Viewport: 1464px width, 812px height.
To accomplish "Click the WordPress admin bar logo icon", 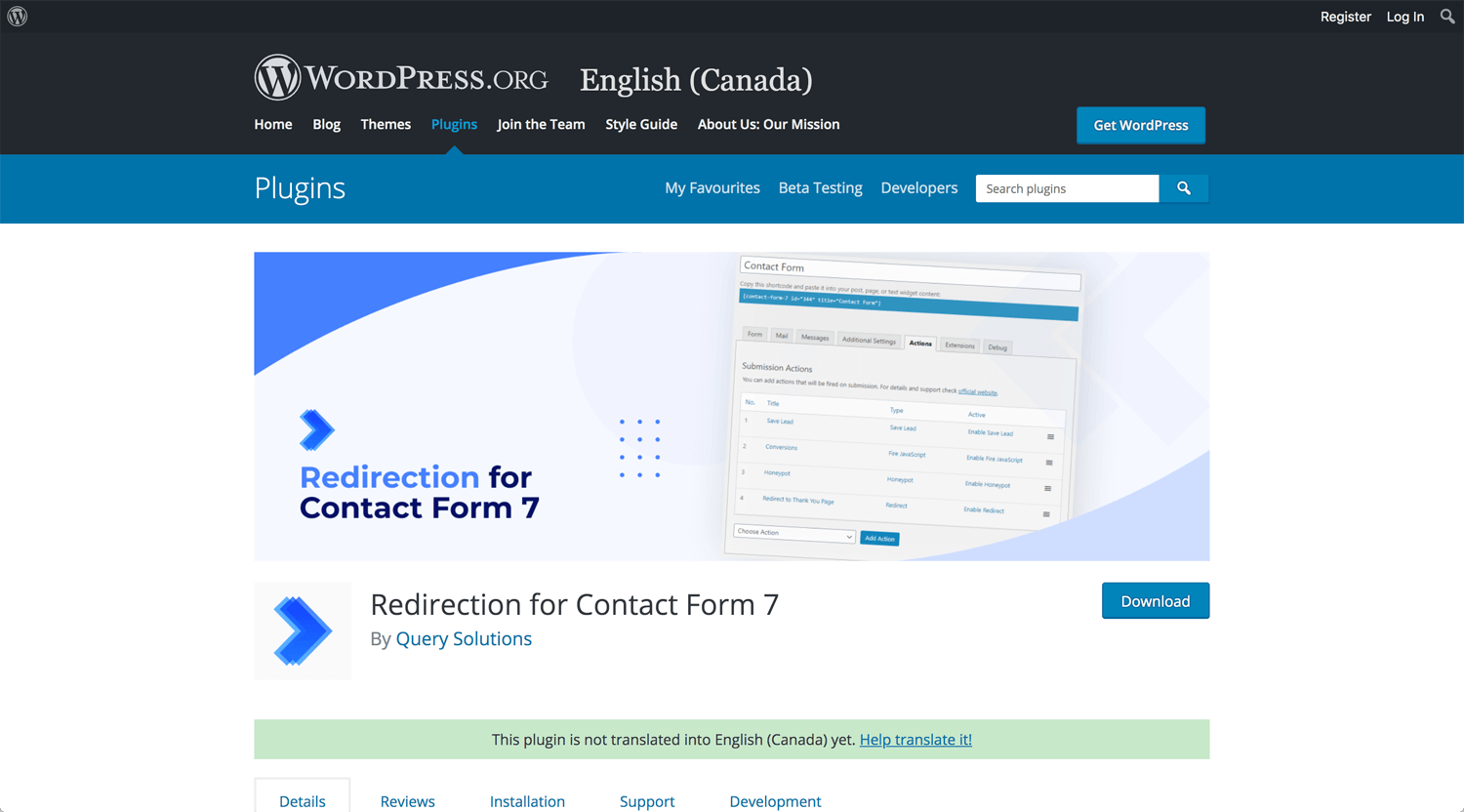I will [18, 17].
